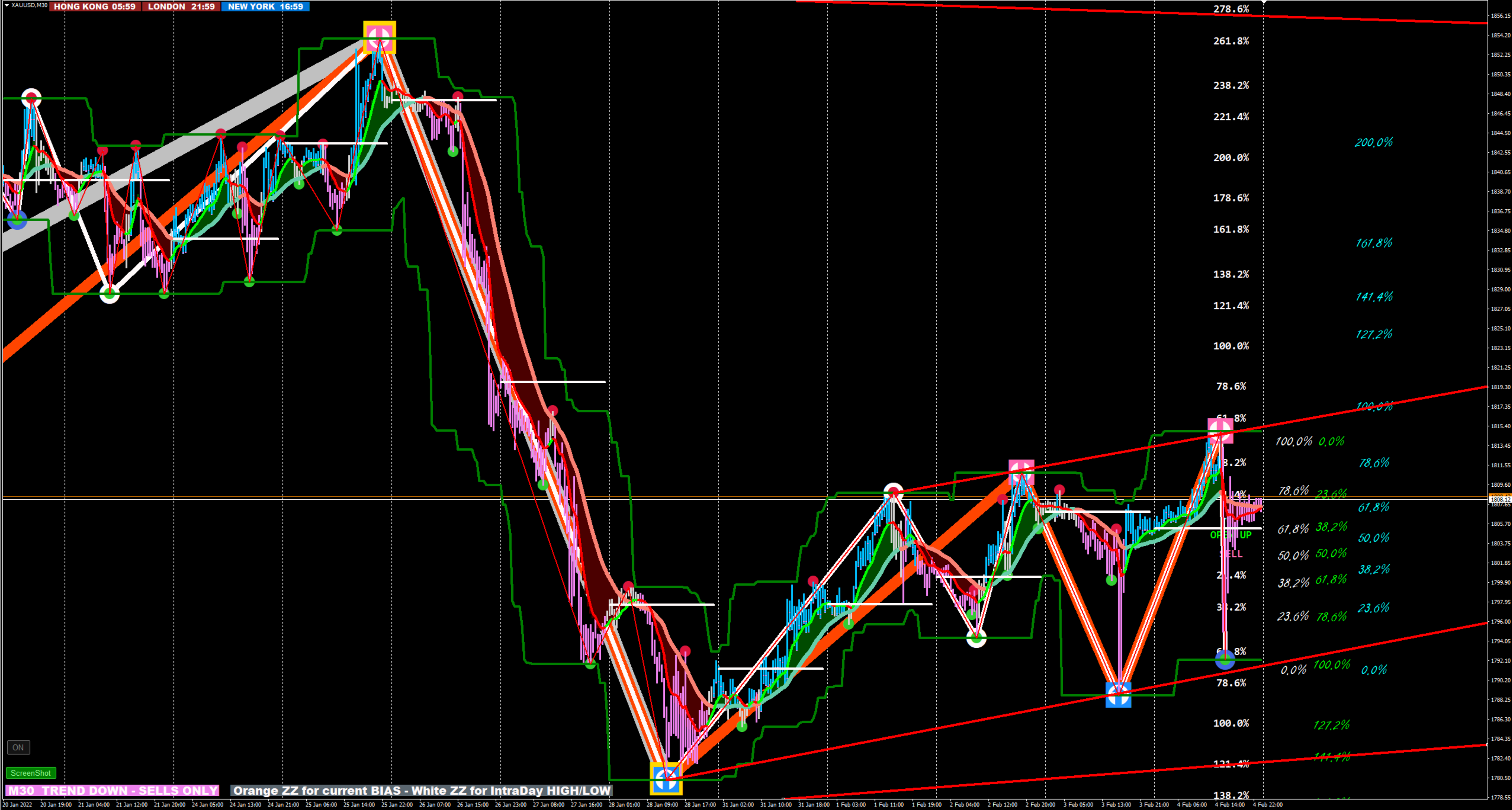1512x810 pixels.
Task: Open the XAUUSD,M30 chart dropdown arrow
Action: pyautogui.click(x=6, y=5)
